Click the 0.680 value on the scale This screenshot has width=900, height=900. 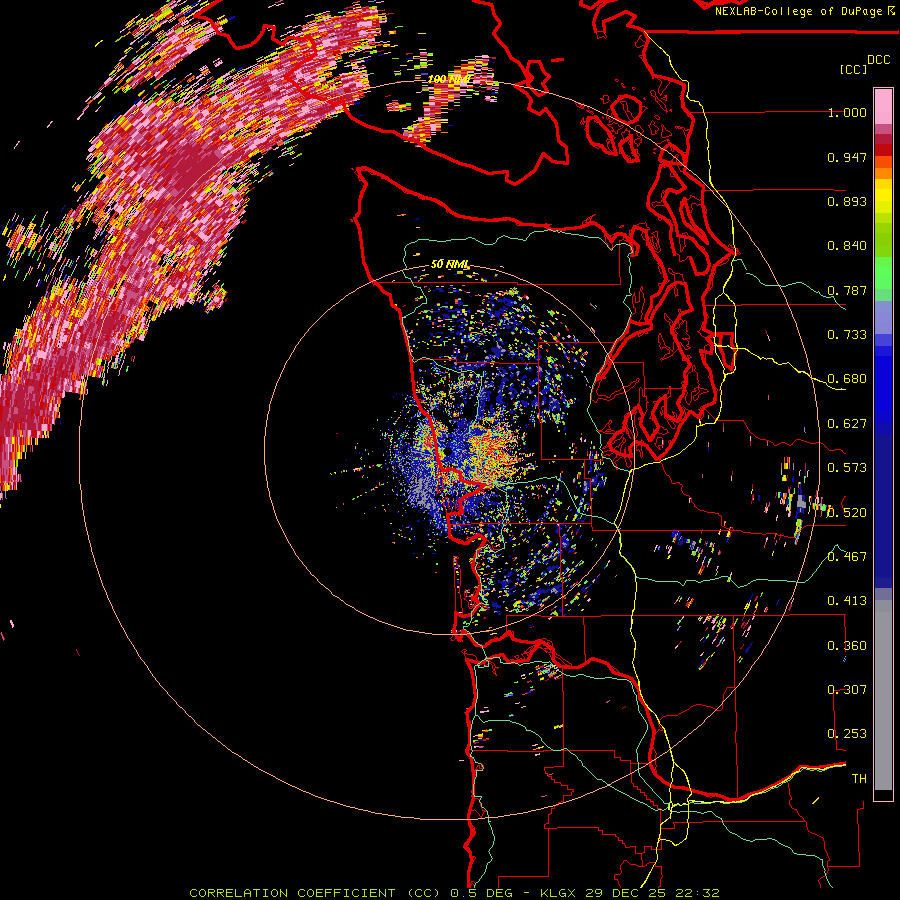pyautogui.click(x=847, y=379)
